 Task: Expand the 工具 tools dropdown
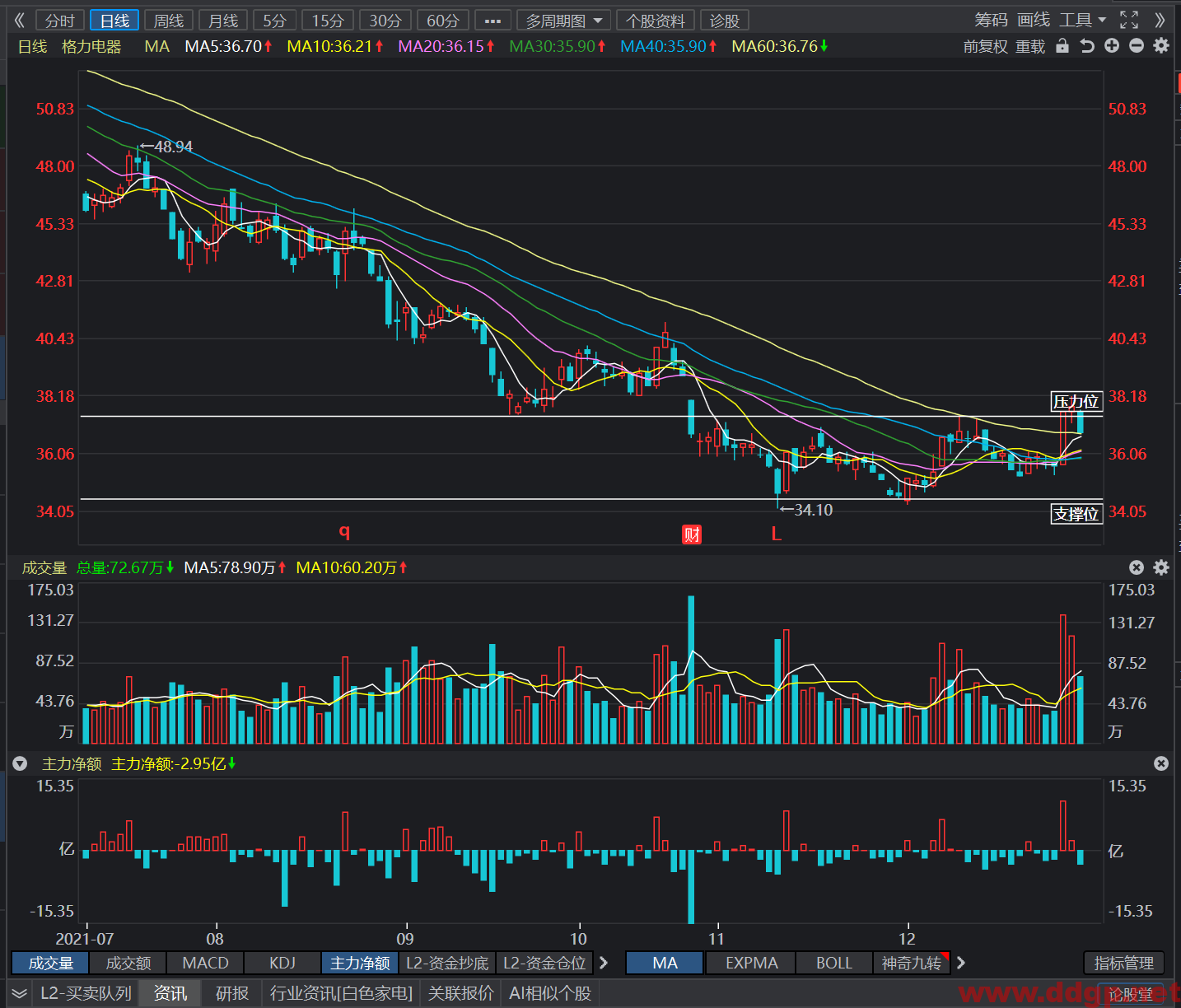click(1082, 20)
